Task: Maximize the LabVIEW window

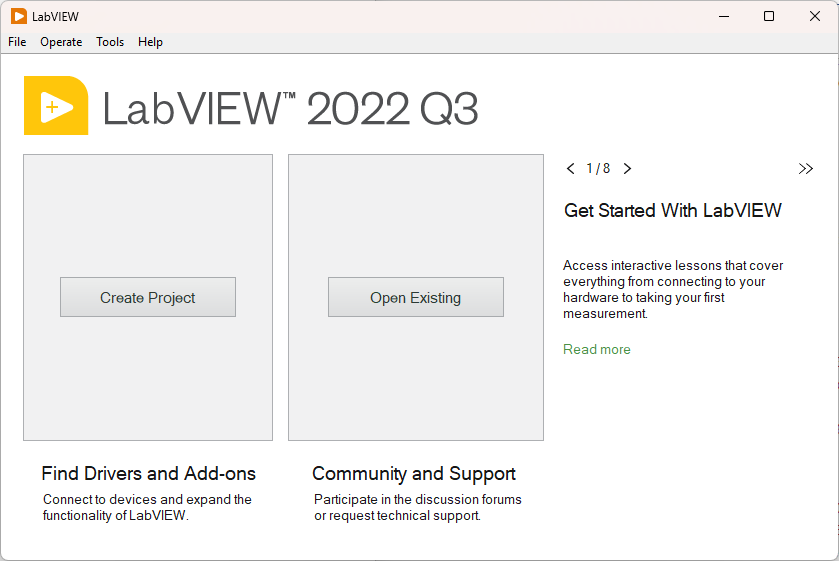Action: tap(769, 16)
